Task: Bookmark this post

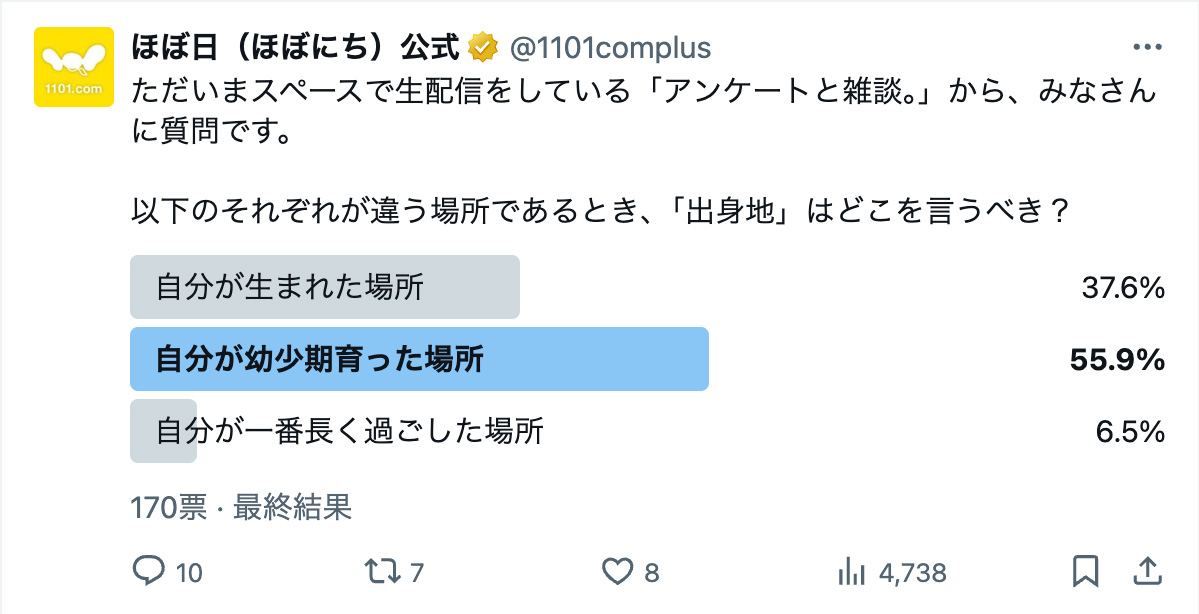Action: point(1085,571)
